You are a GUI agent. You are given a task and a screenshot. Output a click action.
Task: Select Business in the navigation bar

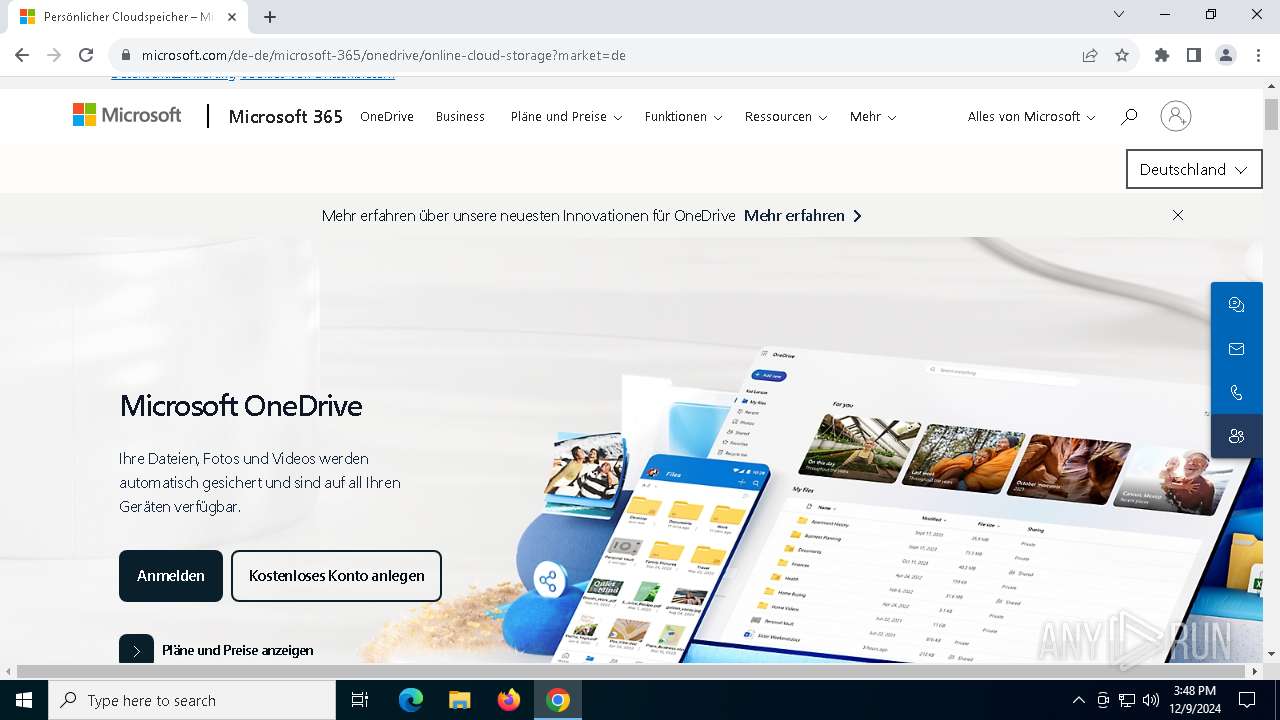[460, 117]
